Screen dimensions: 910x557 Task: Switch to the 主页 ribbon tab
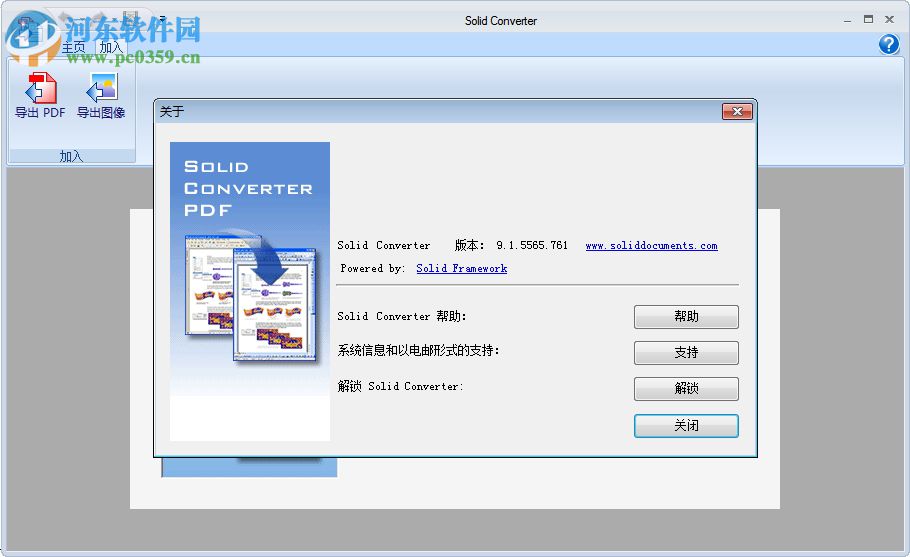74,48
